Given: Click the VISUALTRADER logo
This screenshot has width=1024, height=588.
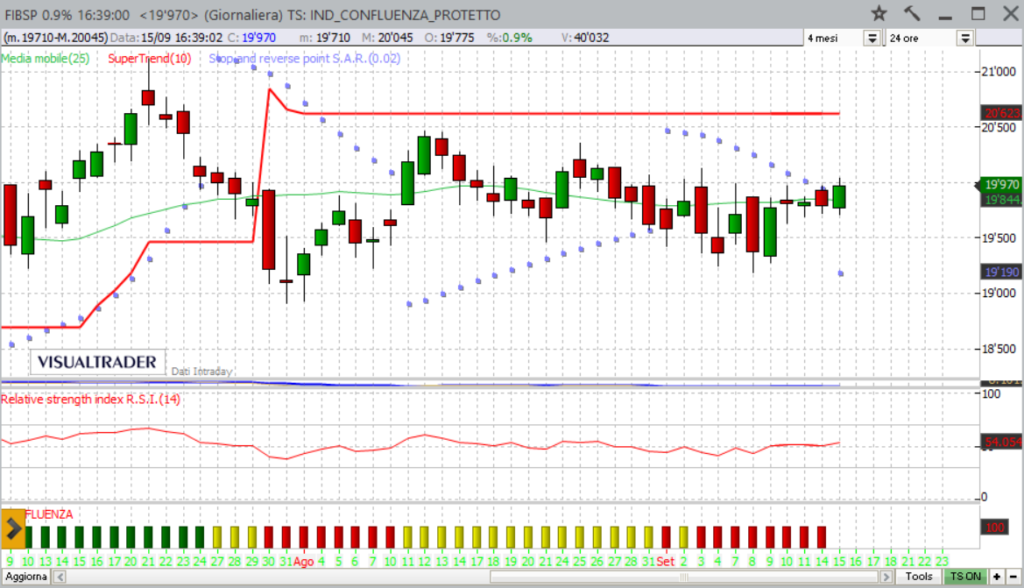Looking at the screenshot, I should [96, 362].
